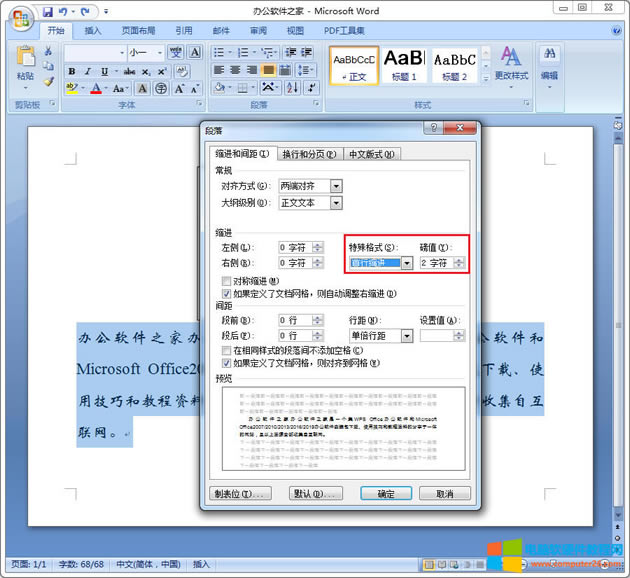Toggle 在相同样式的段落间不添加空格 checkbox

pyautogui.click(x=227, y=352)
